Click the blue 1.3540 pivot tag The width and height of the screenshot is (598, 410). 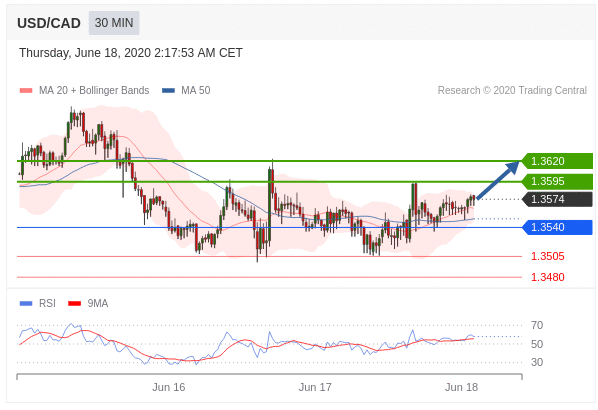pos(557,227)
